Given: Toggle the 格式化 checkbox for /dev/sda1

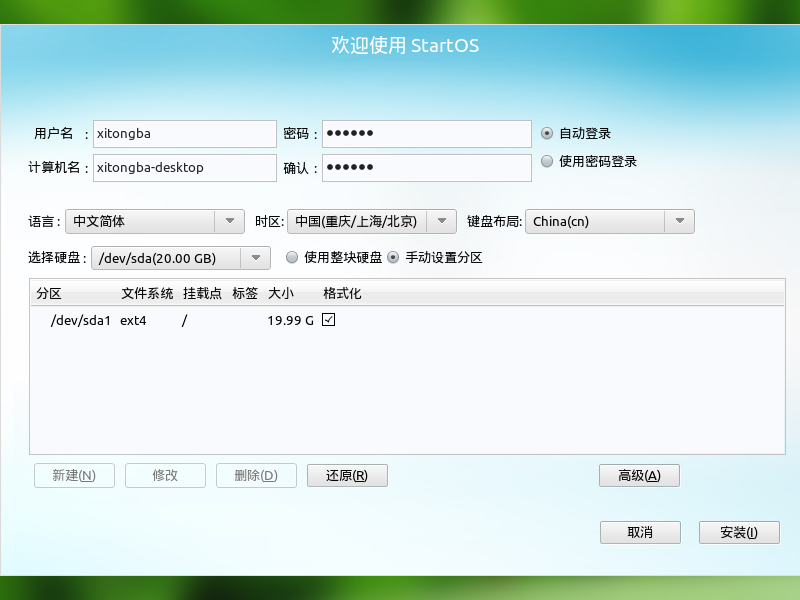Looking at the screenshot, I should [x=329, y=320].
